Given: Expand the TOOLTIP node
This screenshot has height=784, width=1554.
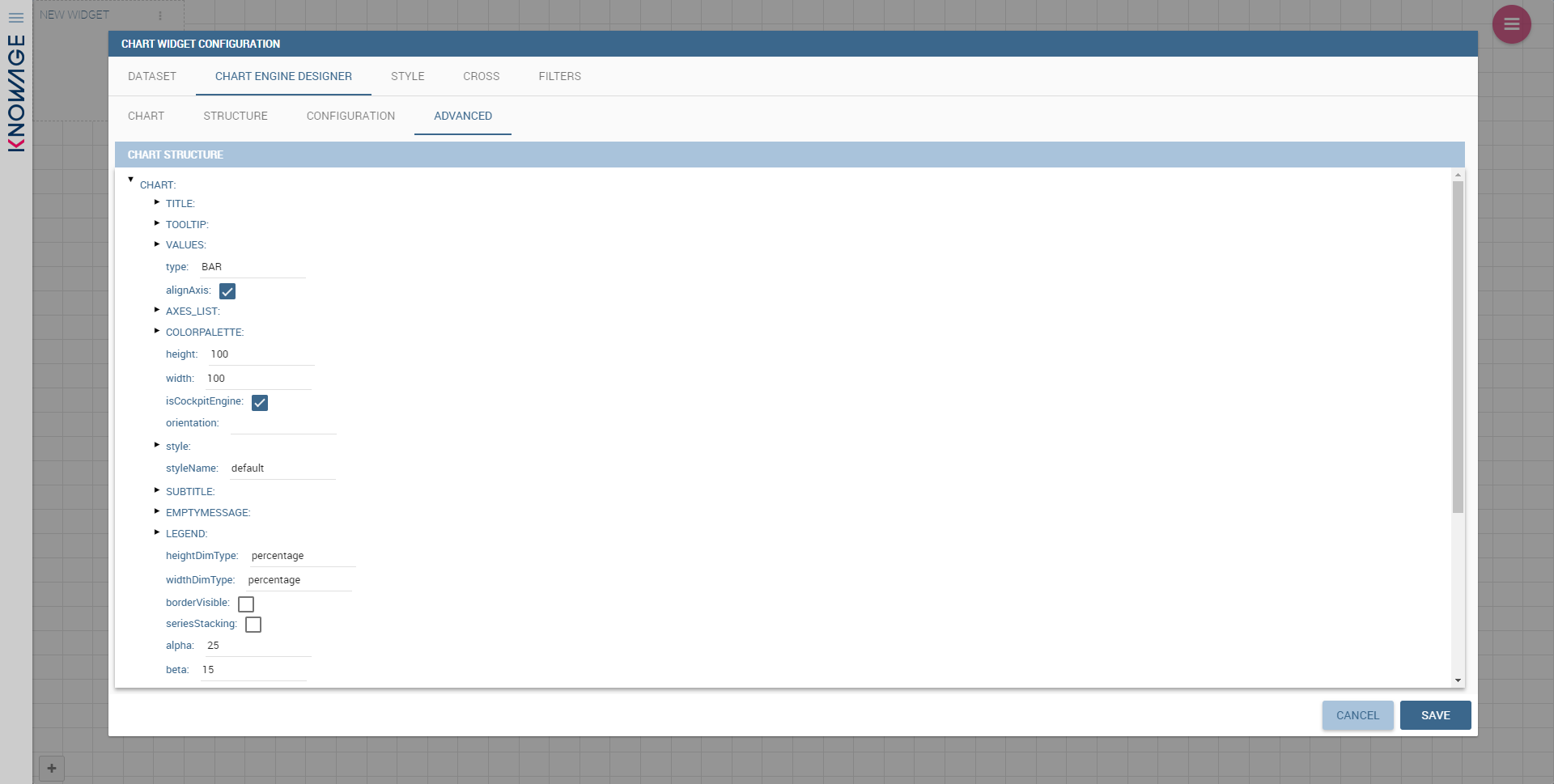Looking at the screenshot, I should click(157, 223).
